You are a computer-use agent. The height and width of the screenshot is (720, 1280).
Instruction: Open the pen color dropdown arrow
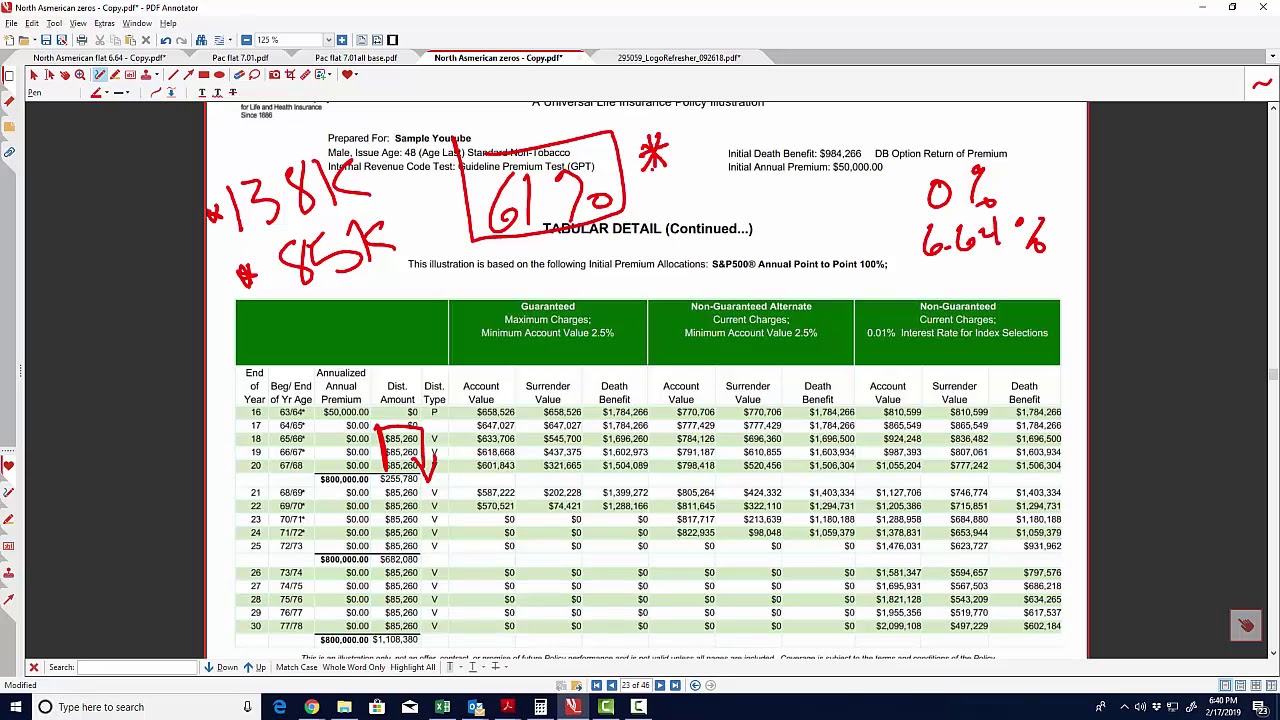tap(107, 93)
